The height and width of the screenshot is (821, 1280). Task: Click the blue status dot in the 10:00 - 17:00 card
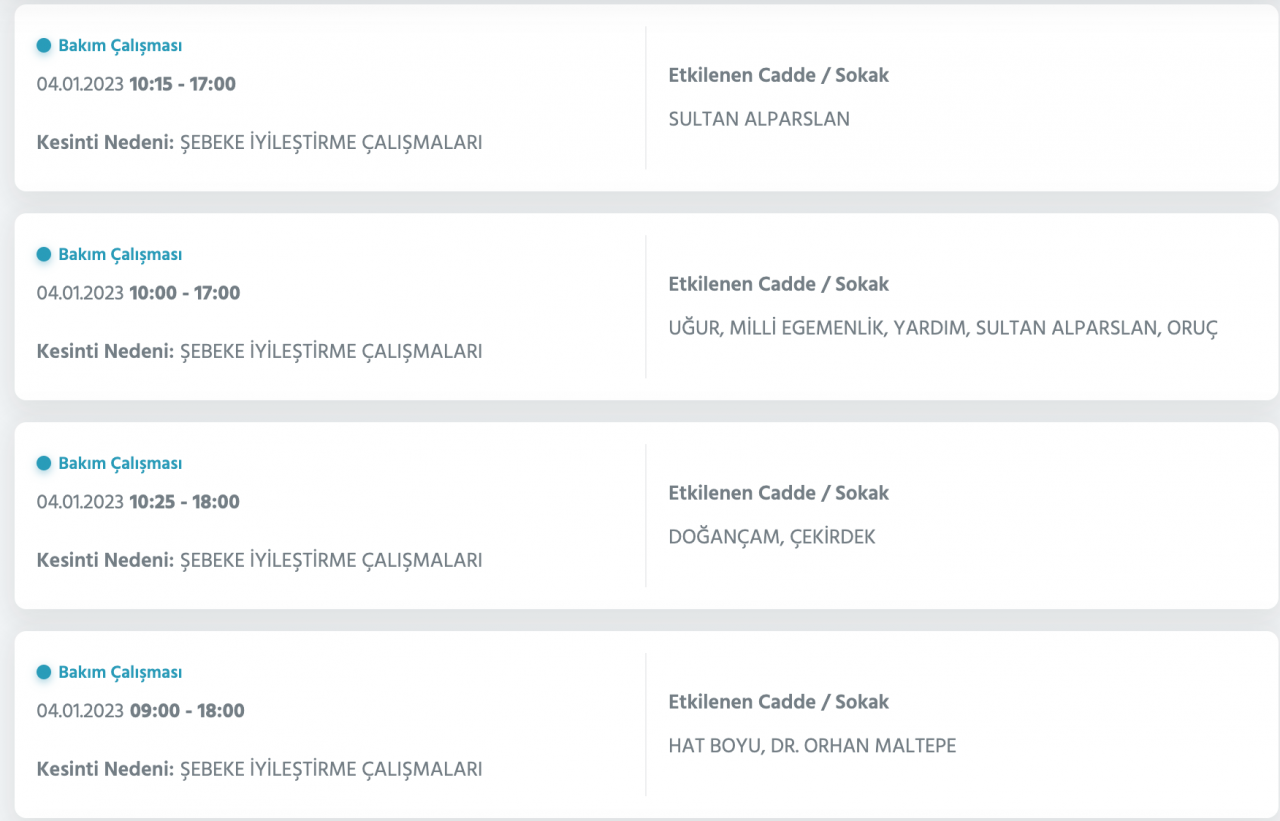pos(44,254)
